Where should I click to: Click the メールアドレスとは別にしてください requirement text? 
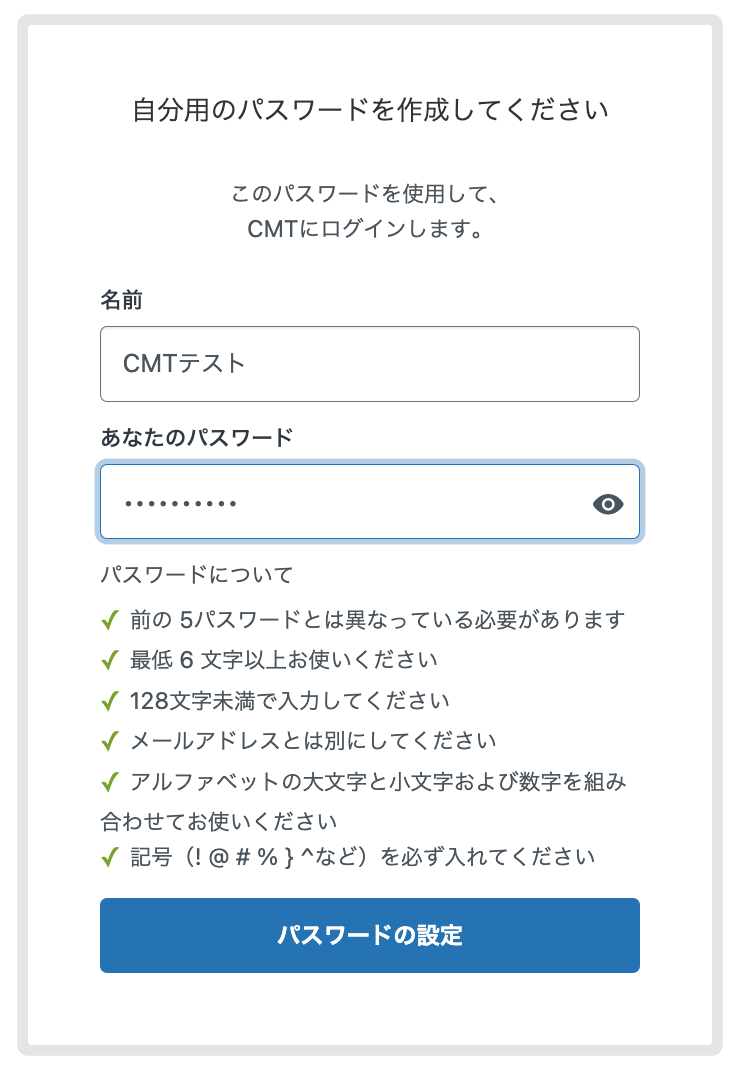313,742
